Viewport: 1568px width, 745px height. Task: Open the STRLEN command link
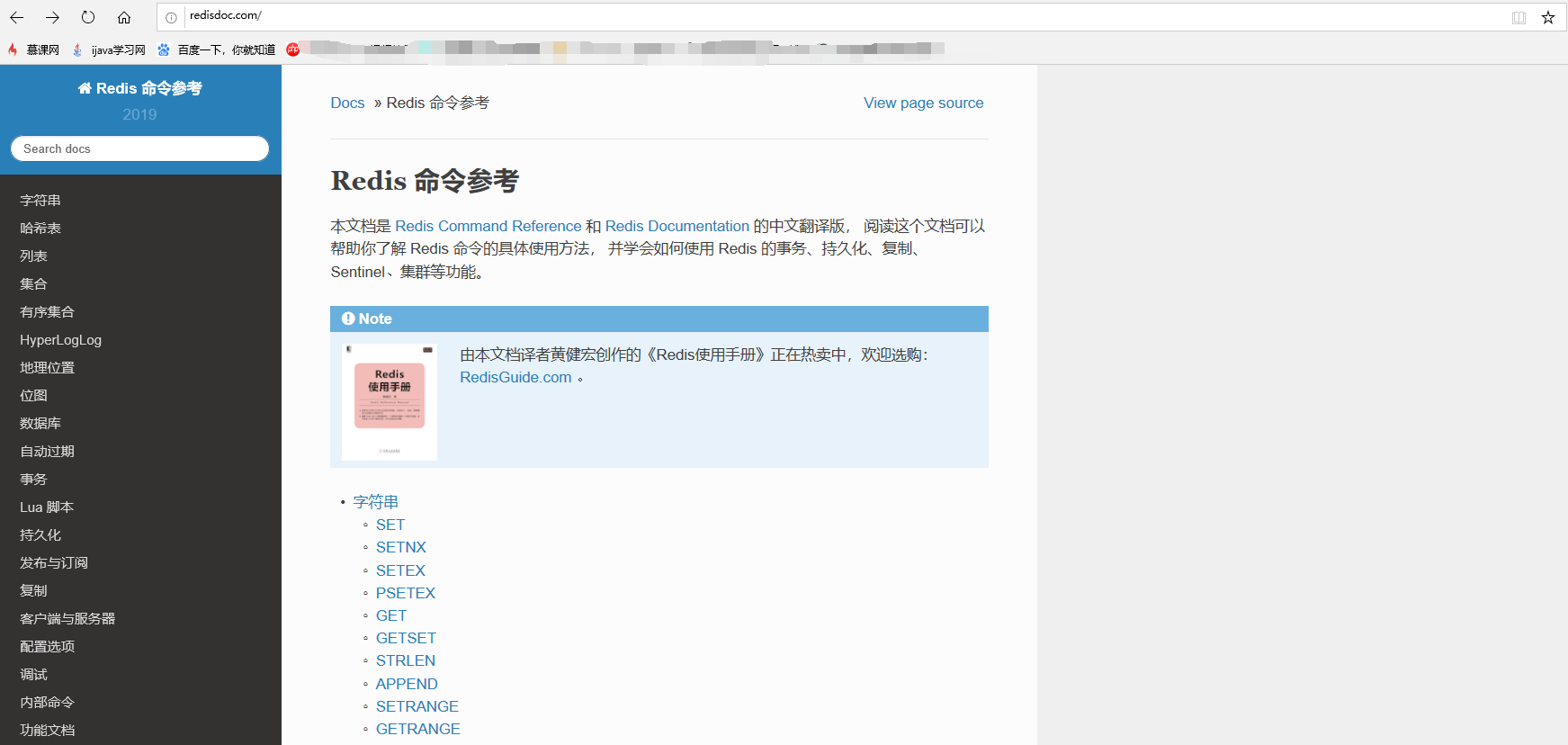click(406, 660)
